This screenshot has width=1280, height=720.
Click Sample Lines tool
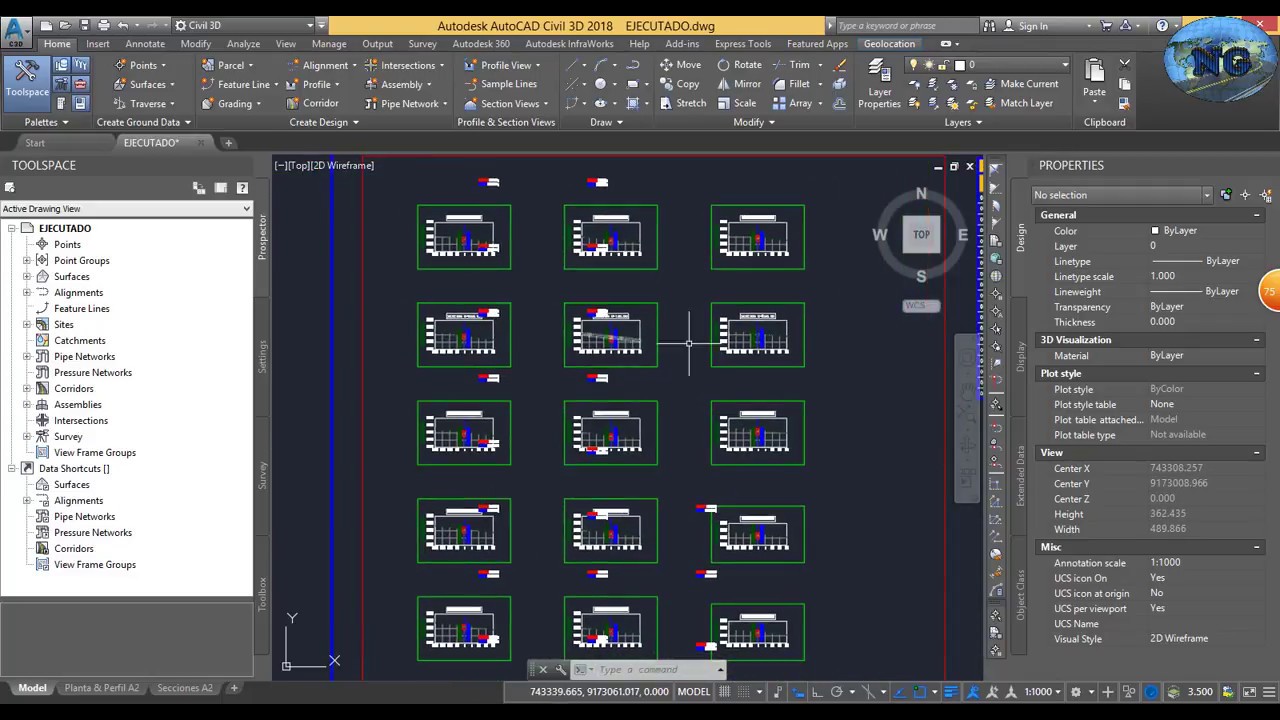pyautogui.click(x=500, y=84)
